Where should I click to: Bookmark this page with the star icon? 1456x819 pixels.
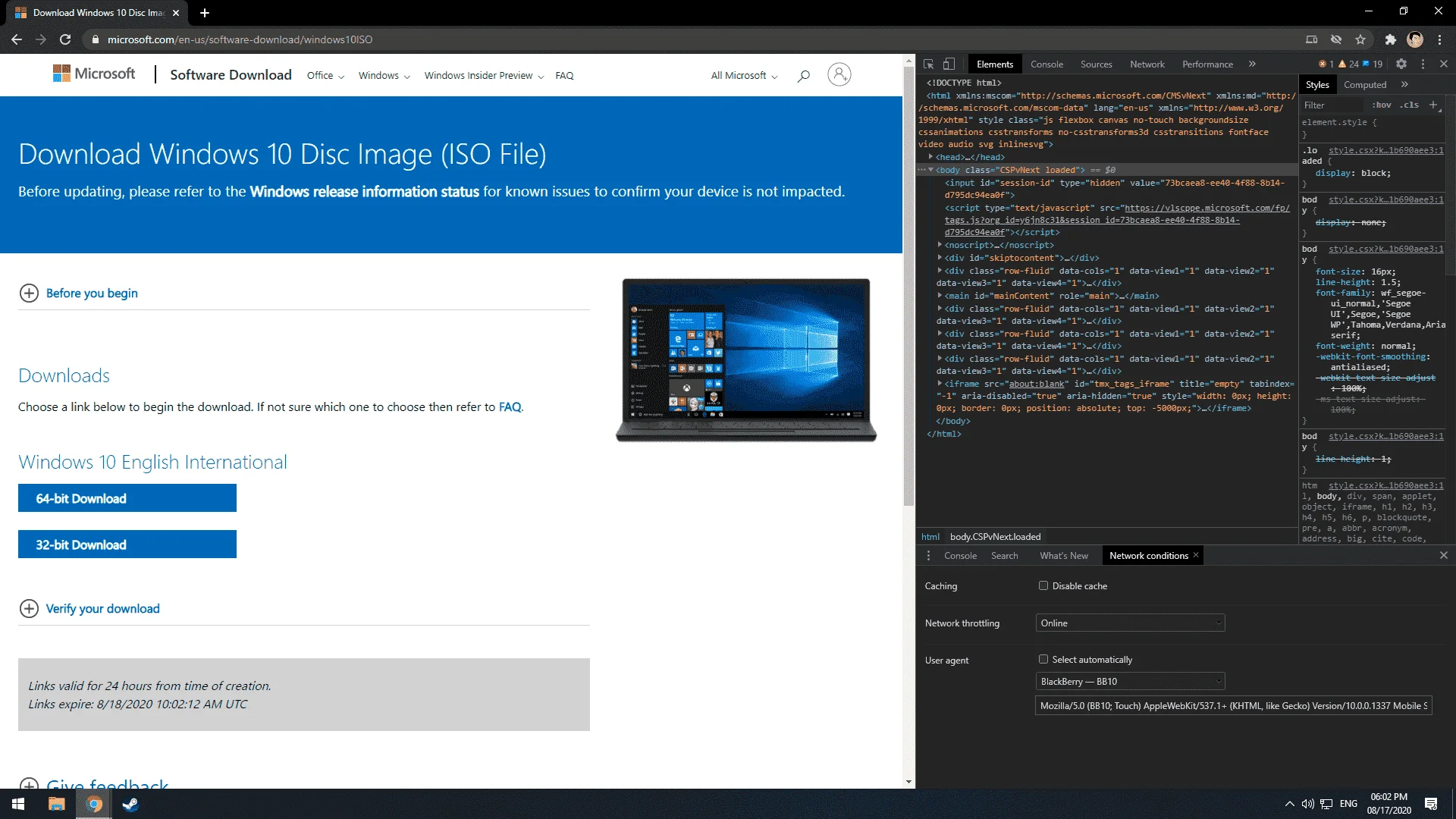click(1360, 39)
